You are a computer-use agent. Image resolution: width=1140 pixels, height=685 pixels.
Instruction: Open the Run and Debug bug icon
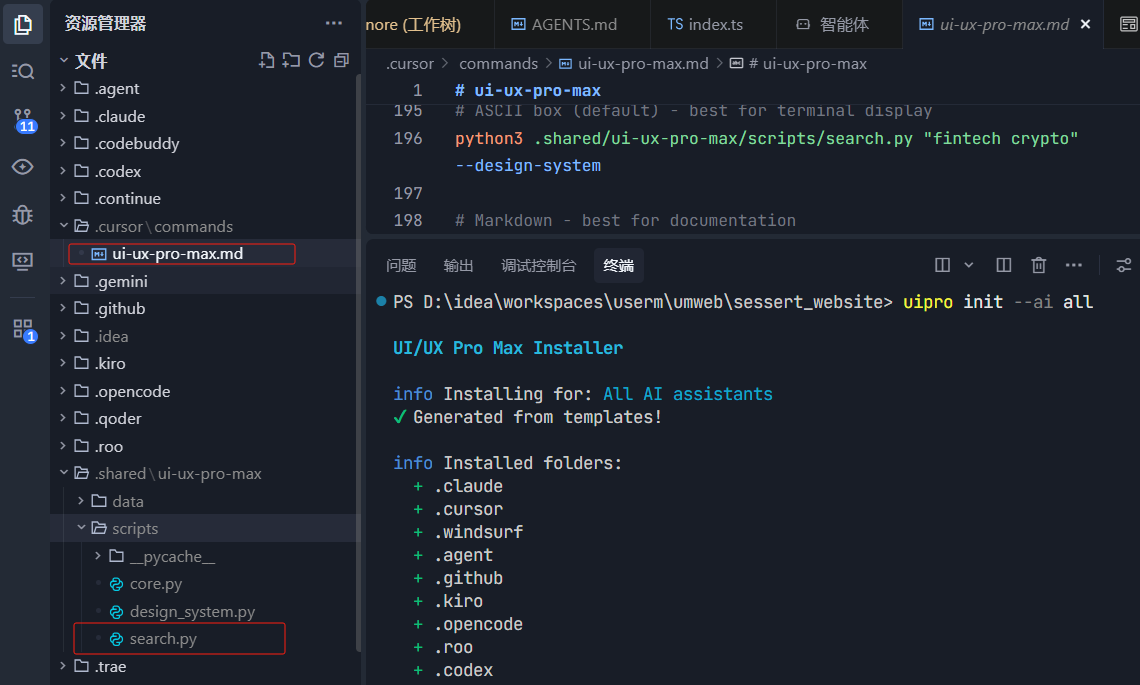tap(23, 214)
